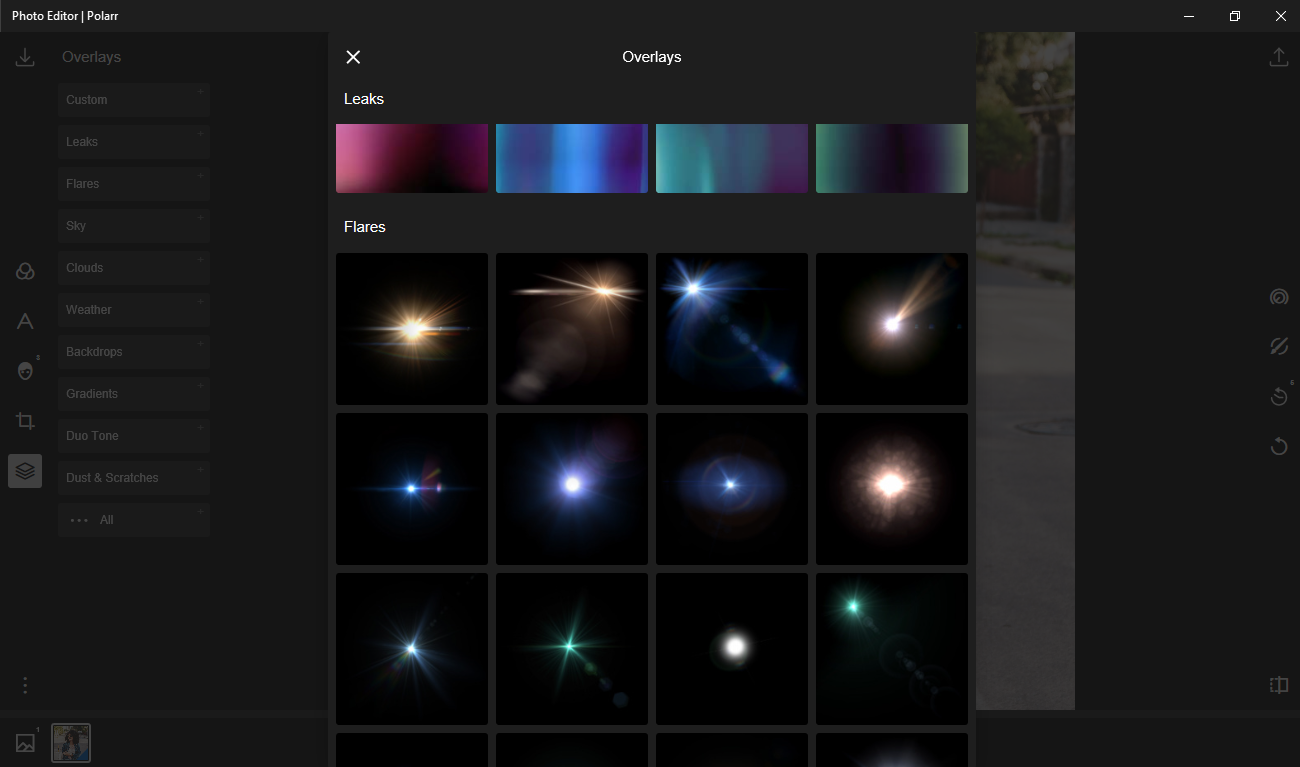Open the photo import panel
This screenshot has height=767, width=1300.
(25, 57)
